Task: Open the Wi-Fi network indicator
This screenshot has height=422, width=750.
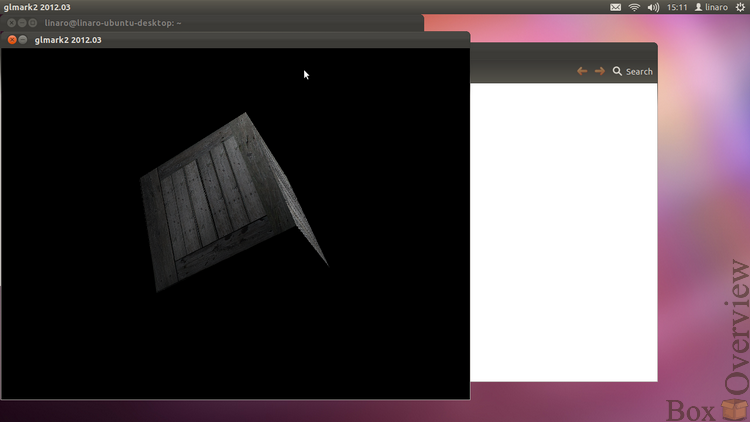Action: point(634,7)
